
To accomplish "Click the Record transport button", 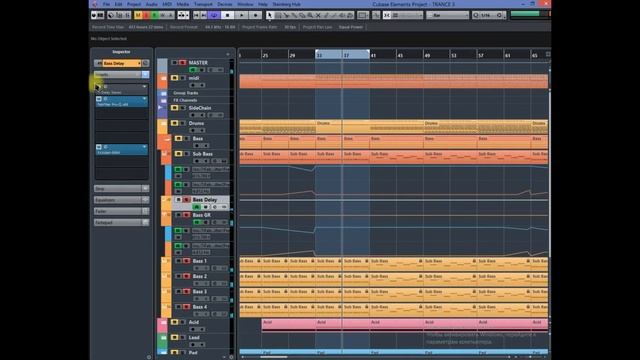I will pos(256,15).
